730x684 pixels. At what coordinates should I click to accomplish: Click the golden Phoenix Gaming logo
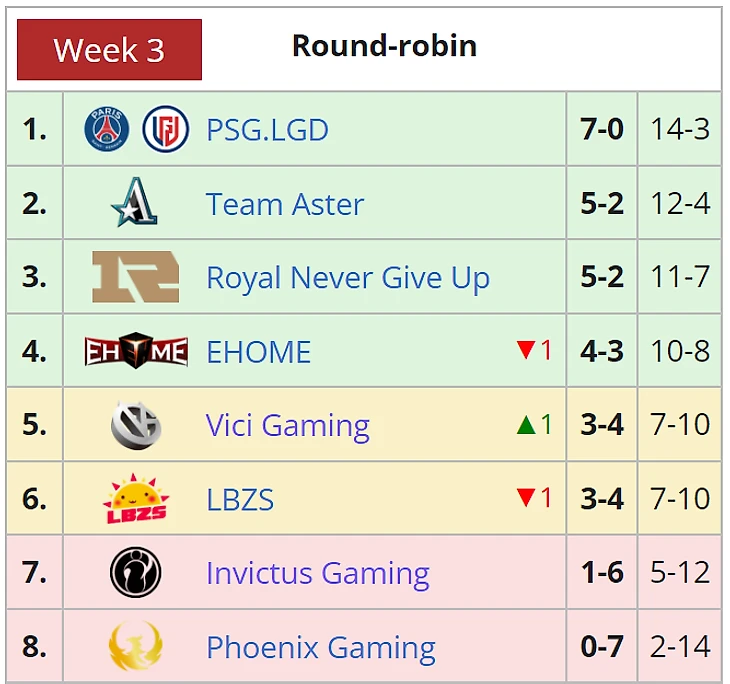click(135, 646)
